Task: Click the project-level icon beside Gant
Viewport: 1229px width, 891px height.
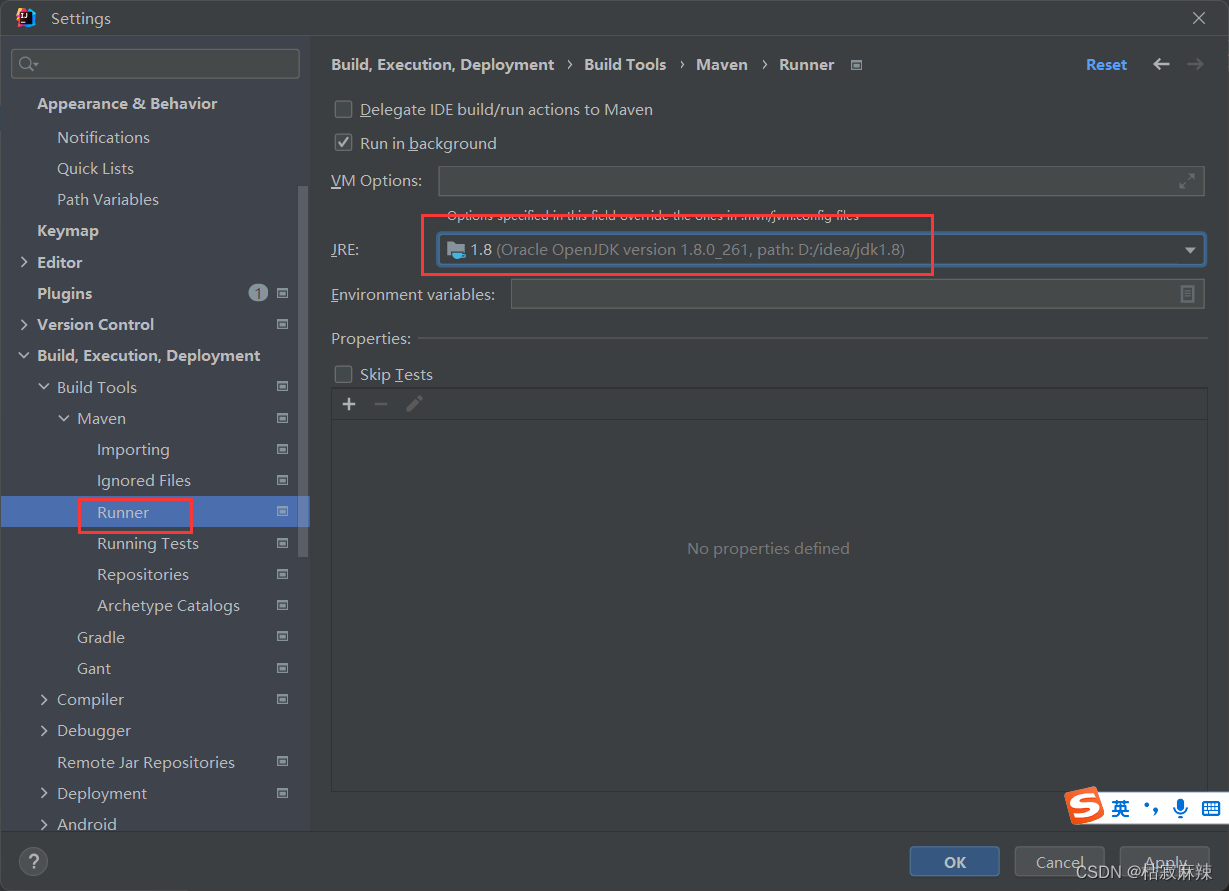Action: click(x=283, y=668)
